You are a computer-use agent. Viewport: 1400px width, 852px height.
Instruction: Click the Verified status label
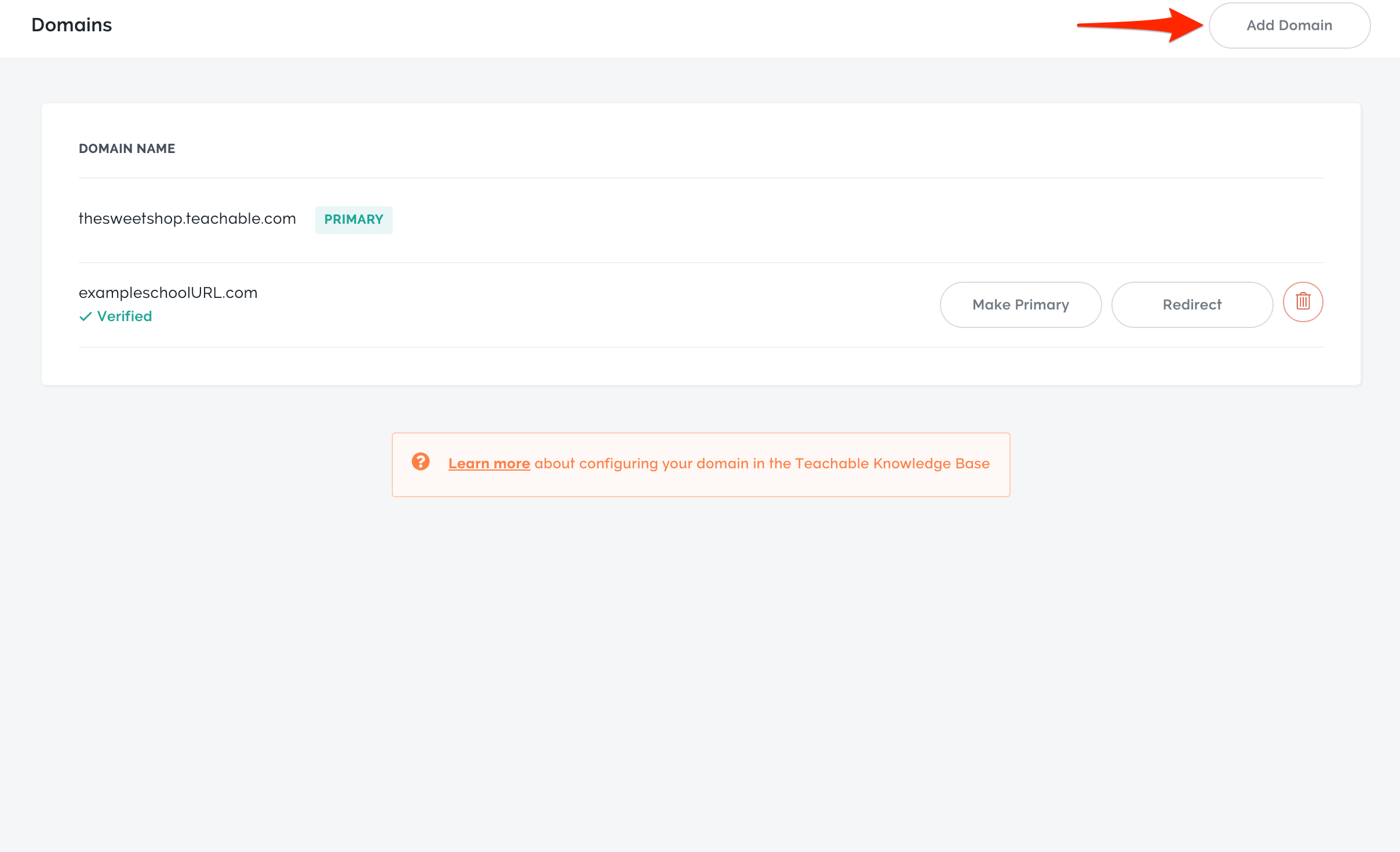(x=124, y=316)
